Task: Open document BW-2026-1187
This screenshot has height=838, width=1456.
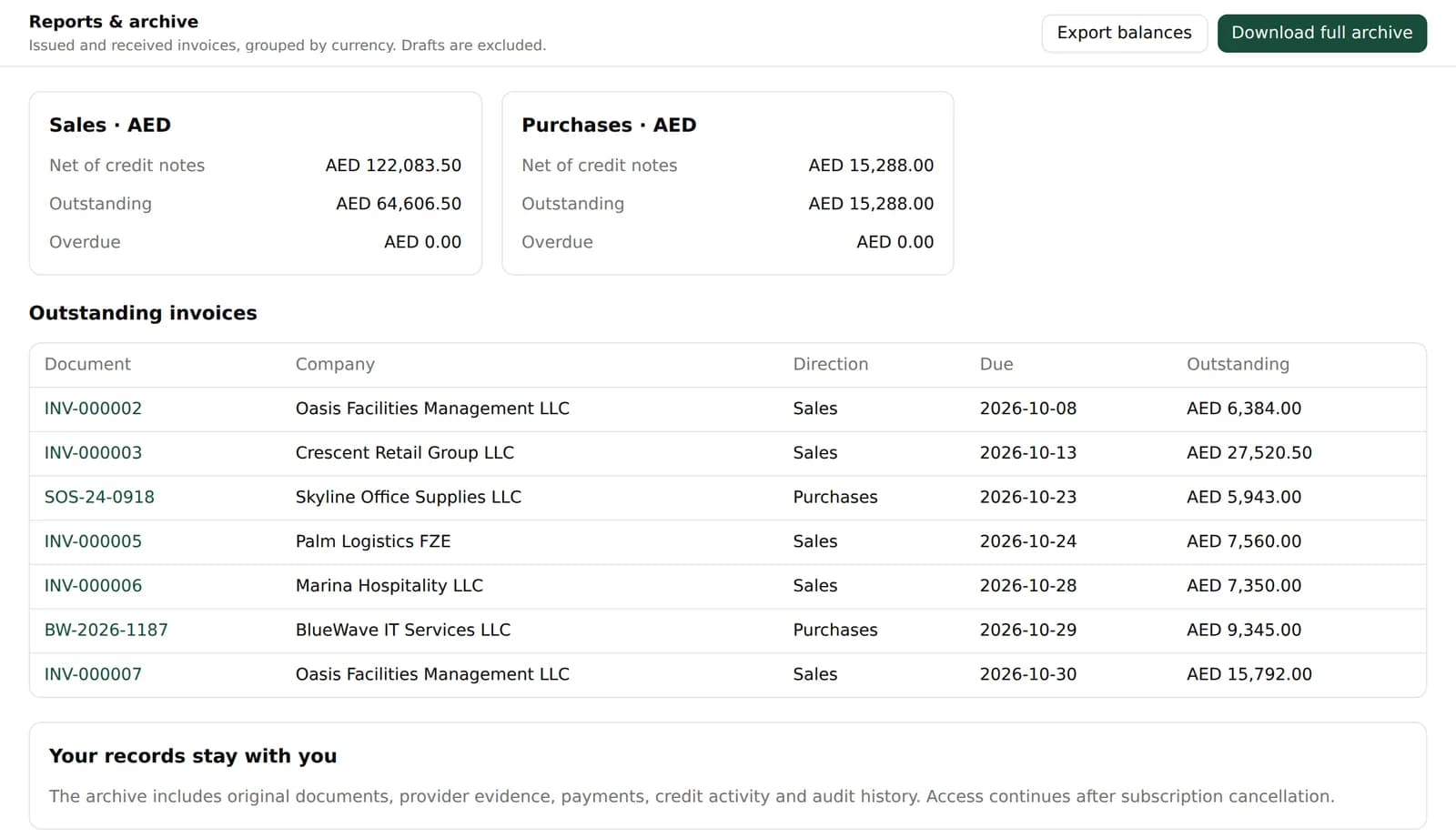Action: (x=106, y=630)
